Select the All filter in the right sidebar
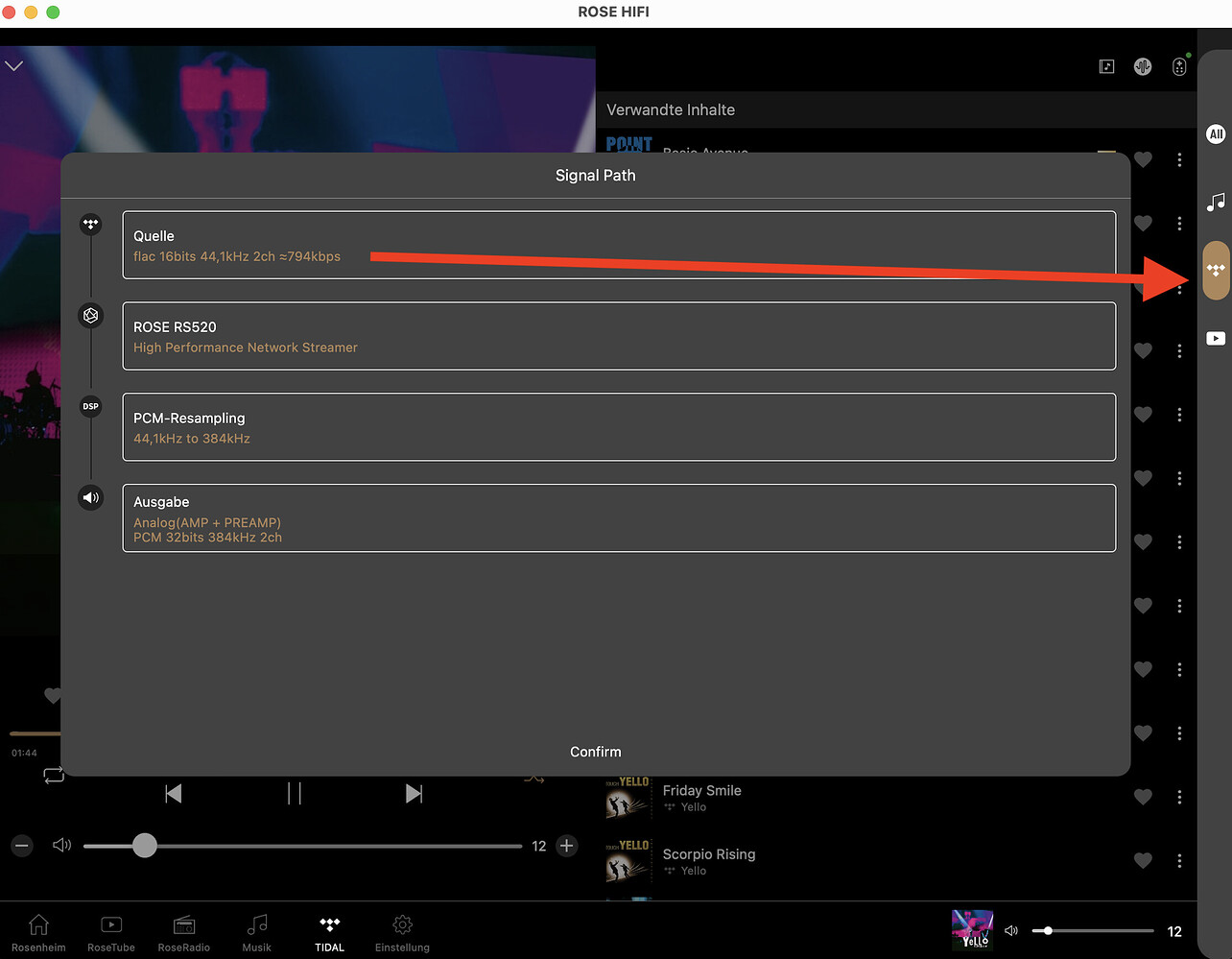The image size is (1232, 959). pyautogui.click(x=1216, y=134)
